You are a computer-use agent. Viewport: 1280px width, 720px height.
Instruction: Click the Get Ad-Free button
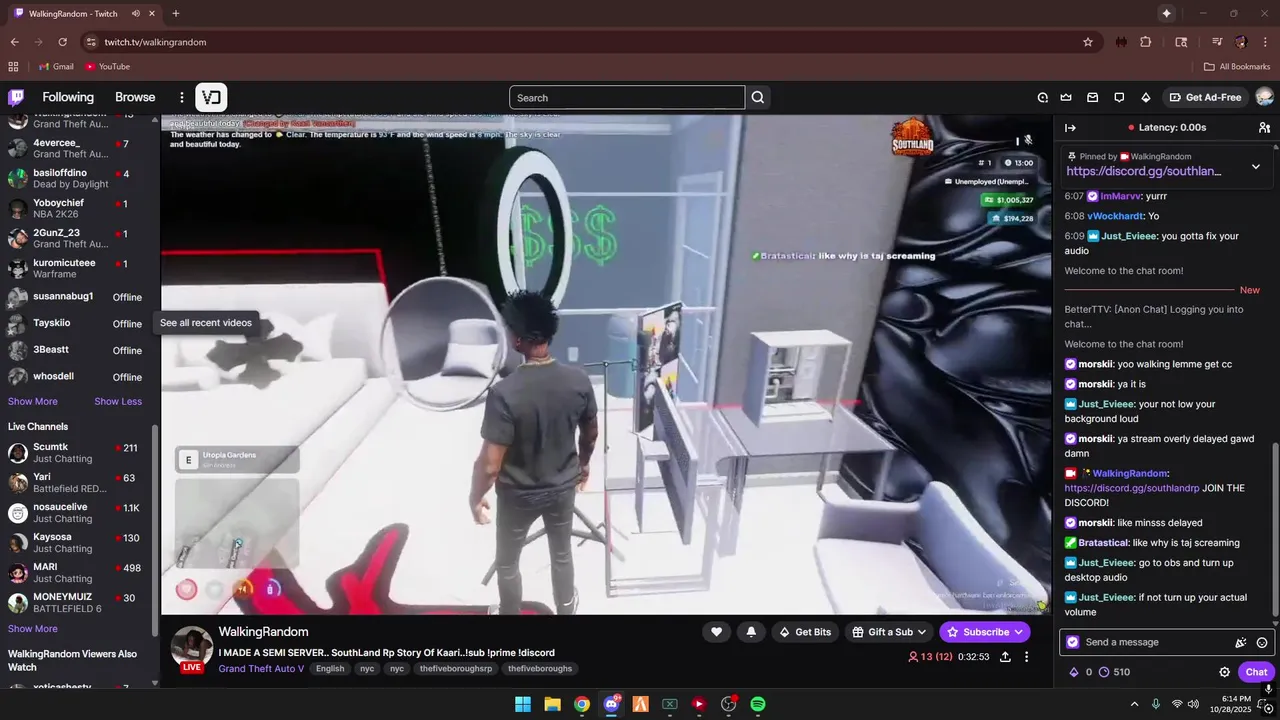tap(1205, 97)
